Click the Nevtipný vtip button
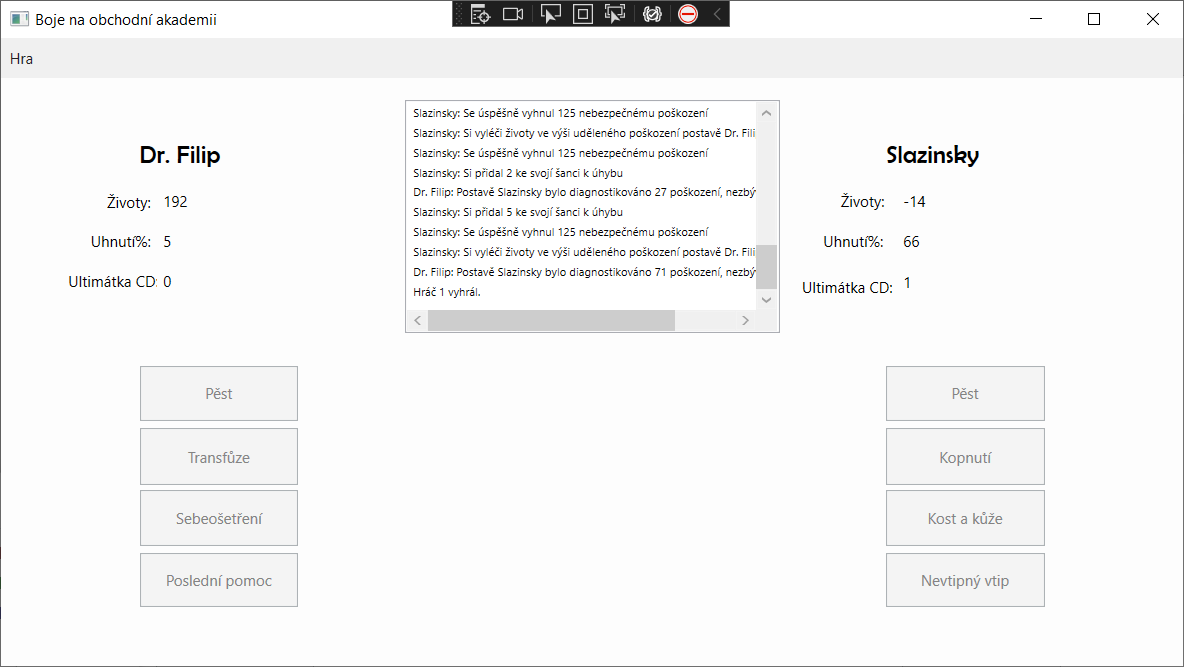Image resolution: width=1184 pixels, height=667 pixels. coord(964,580)
